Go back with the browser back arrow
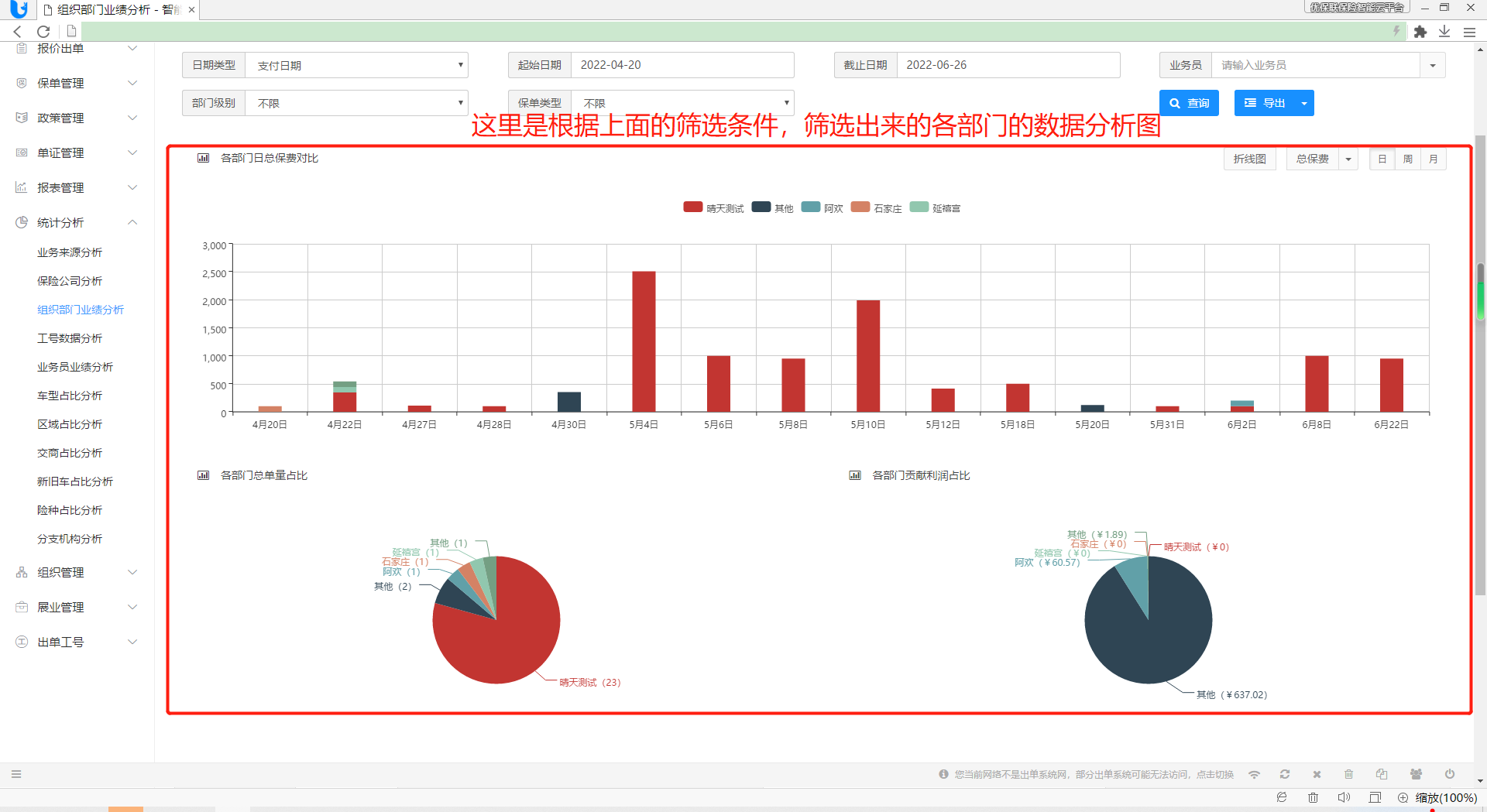1487x812 pixels. pos(18,32)
